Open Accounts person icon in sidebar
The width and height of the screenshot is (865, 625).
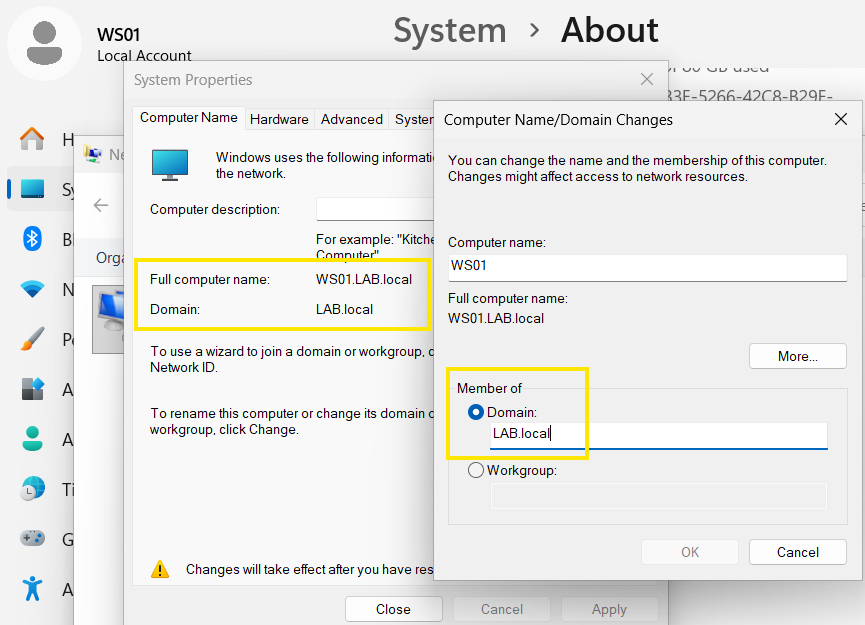point(32,439)
